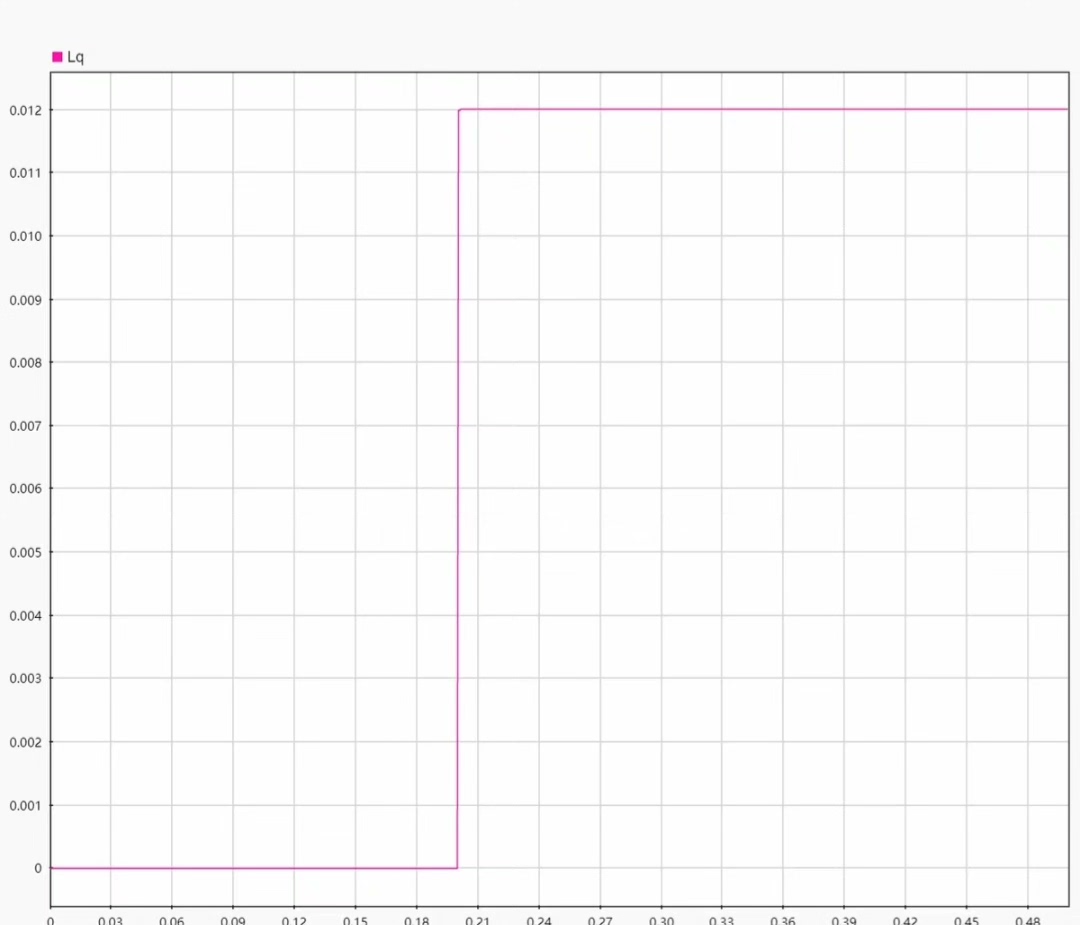Click the Lq legend label
Screen dimensions: 1080x925
75,57
